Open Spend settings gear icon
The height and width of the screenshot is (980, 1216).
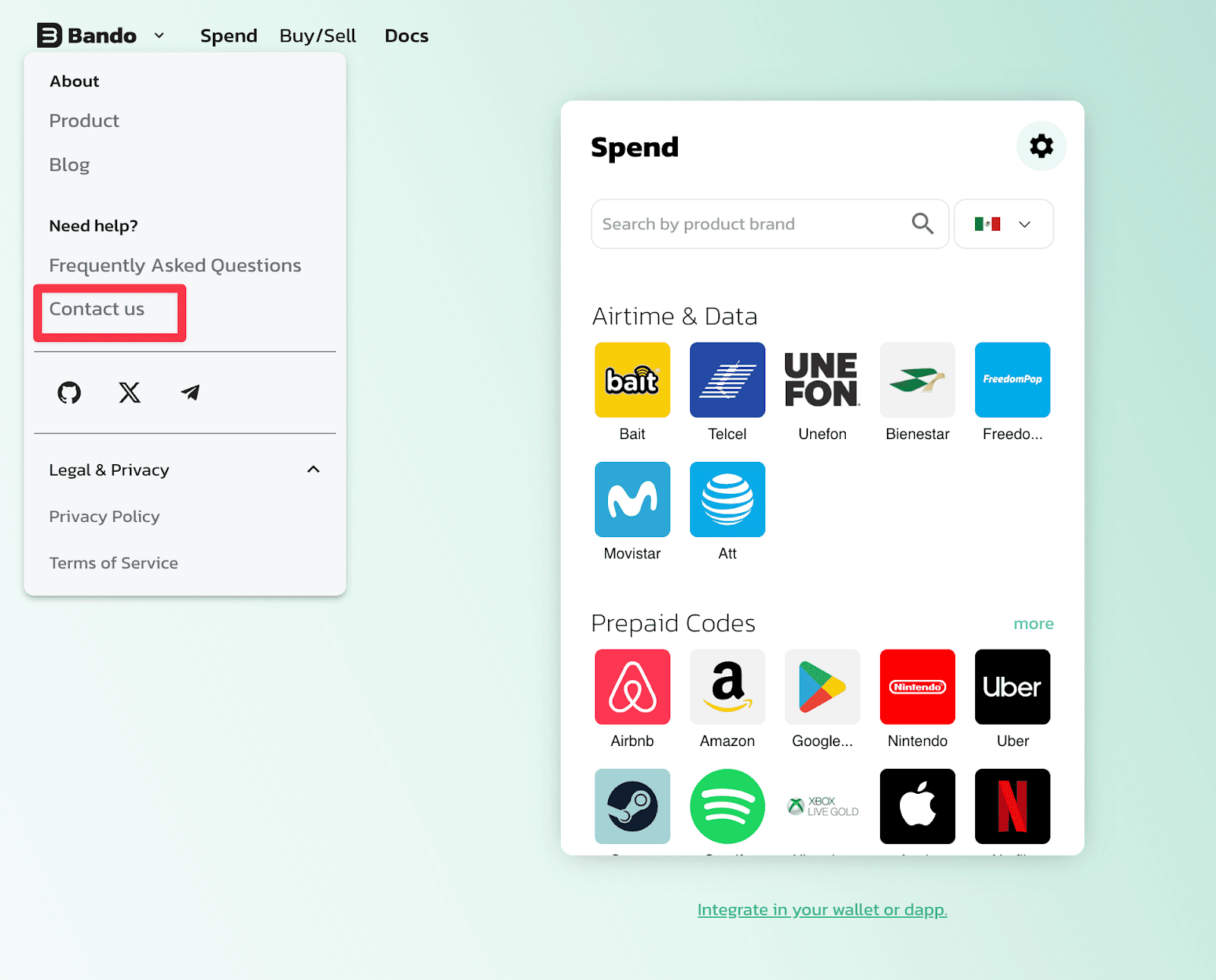pyautogui.click(x=1041, y=146)
